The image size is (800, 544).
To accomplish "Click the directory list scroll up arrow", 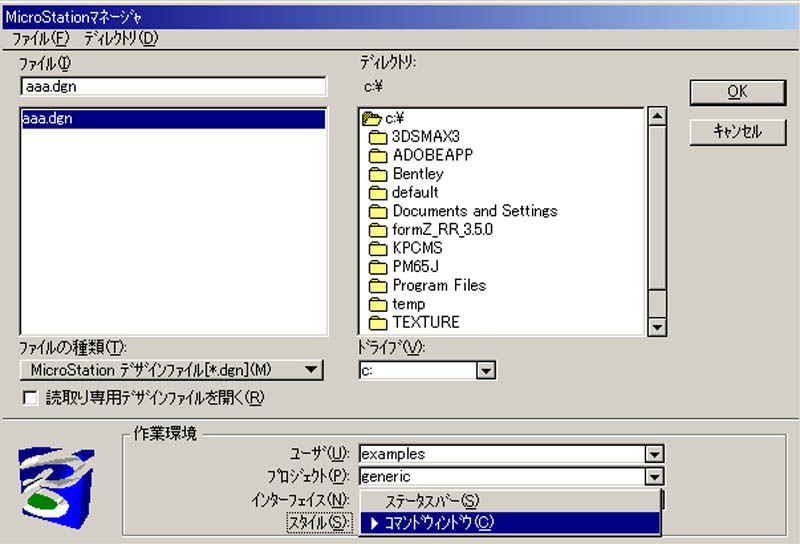I will click(x=657, y=117).
